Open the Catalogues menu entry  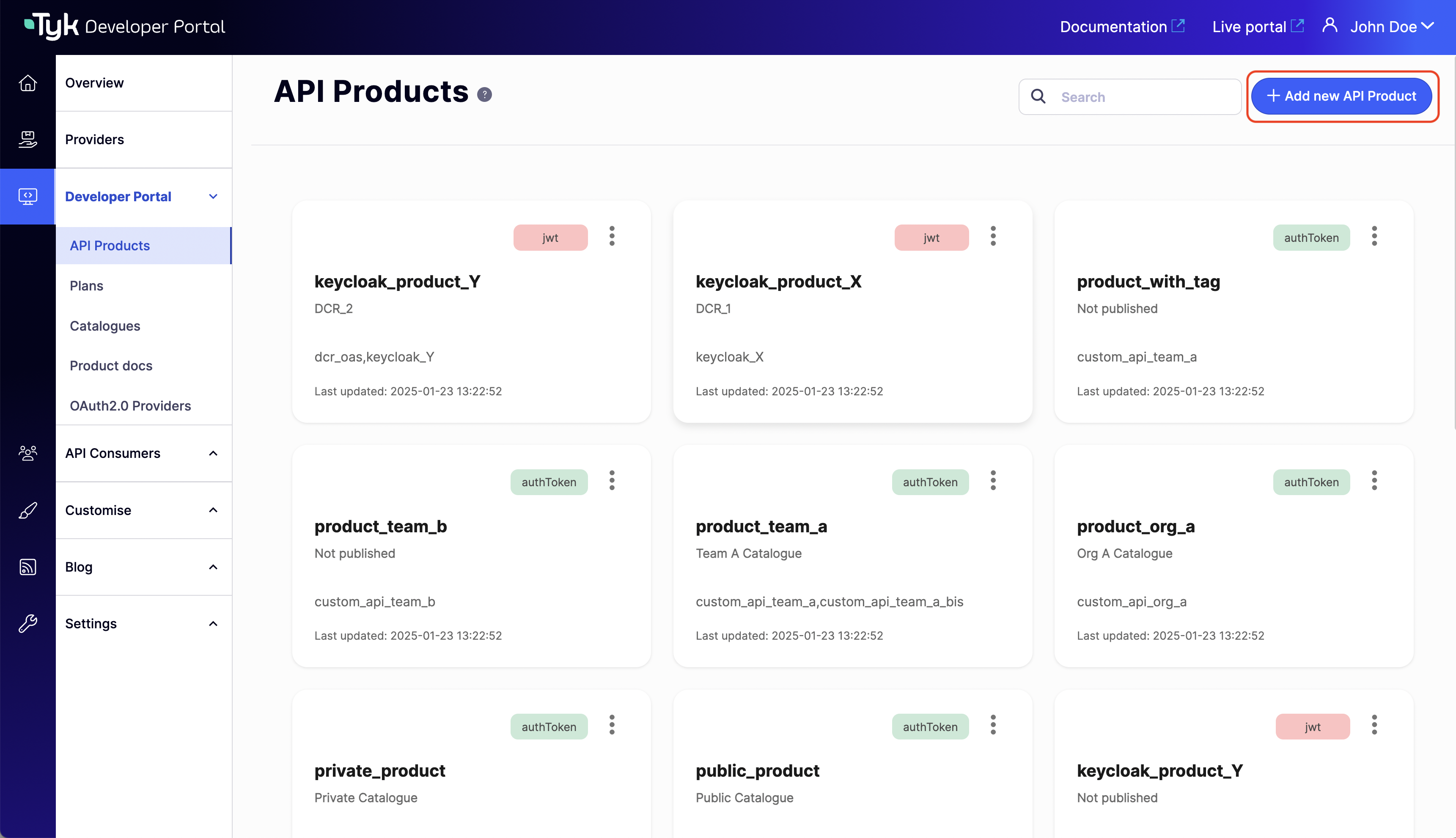[x=105, y=326]
